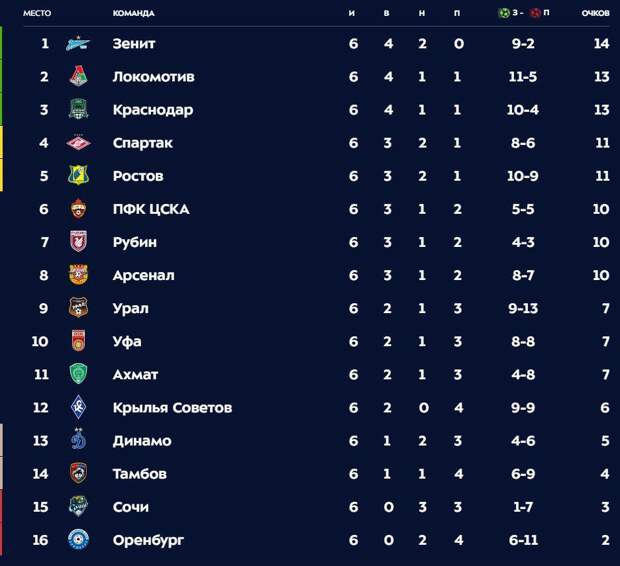Screen dimensions: 620x566
Task: Select the Сочи team row name
Action: click(x=130, y=507)
